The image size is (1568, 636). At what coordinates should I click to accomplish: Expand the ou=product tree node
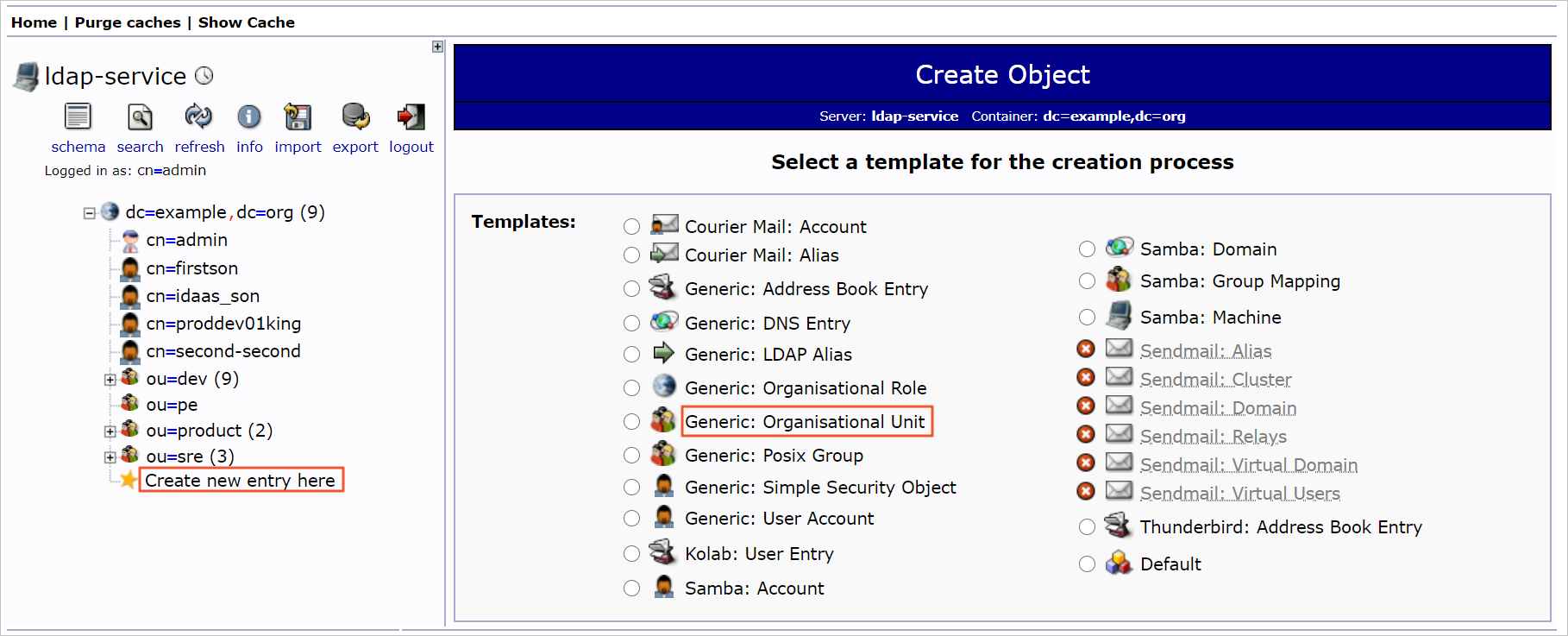tap(110, 431)
